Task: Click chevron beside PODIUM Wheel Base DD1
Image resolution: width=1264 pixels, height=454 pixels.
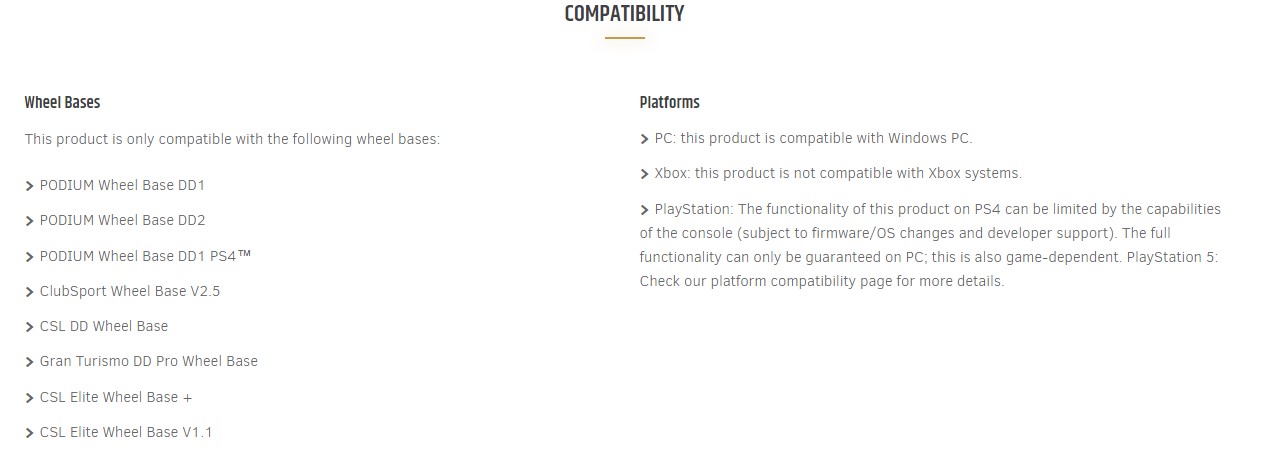Action: [30, 186]
